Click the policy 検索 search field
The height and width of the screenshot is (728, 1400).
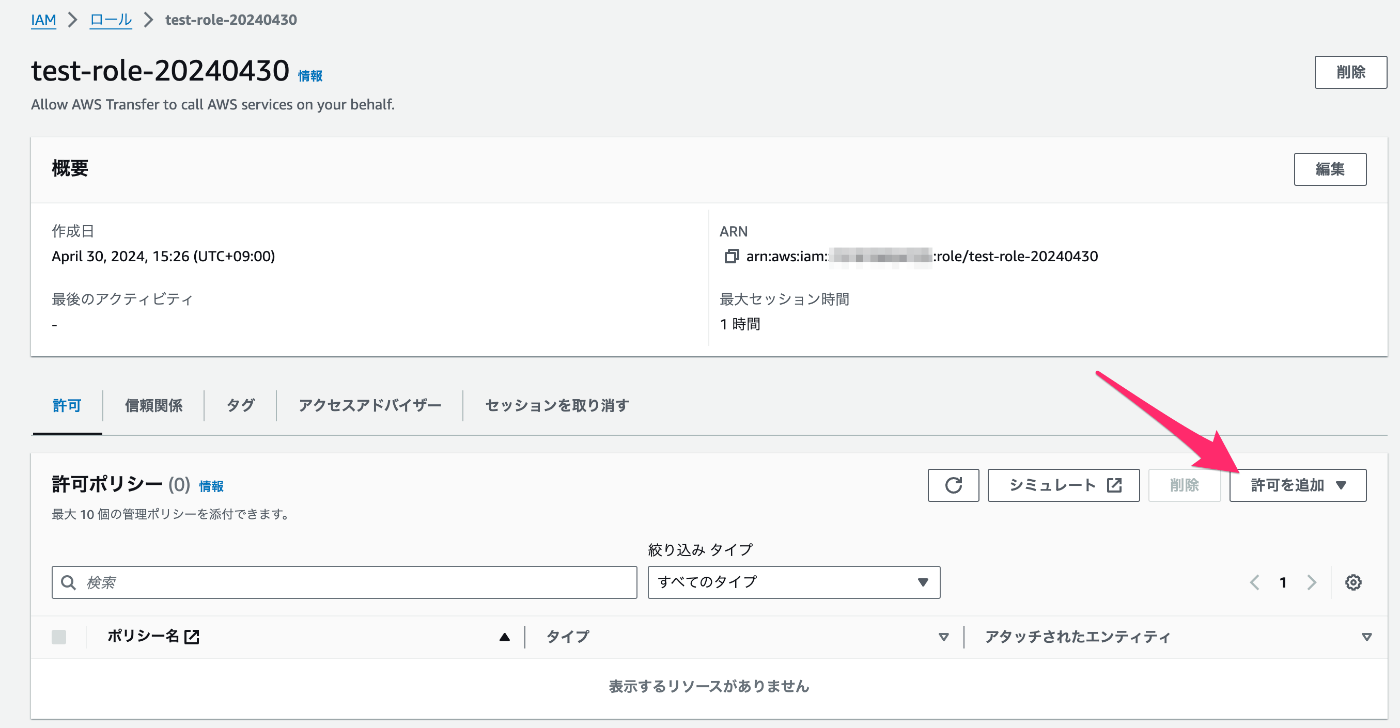coord(345,582)
